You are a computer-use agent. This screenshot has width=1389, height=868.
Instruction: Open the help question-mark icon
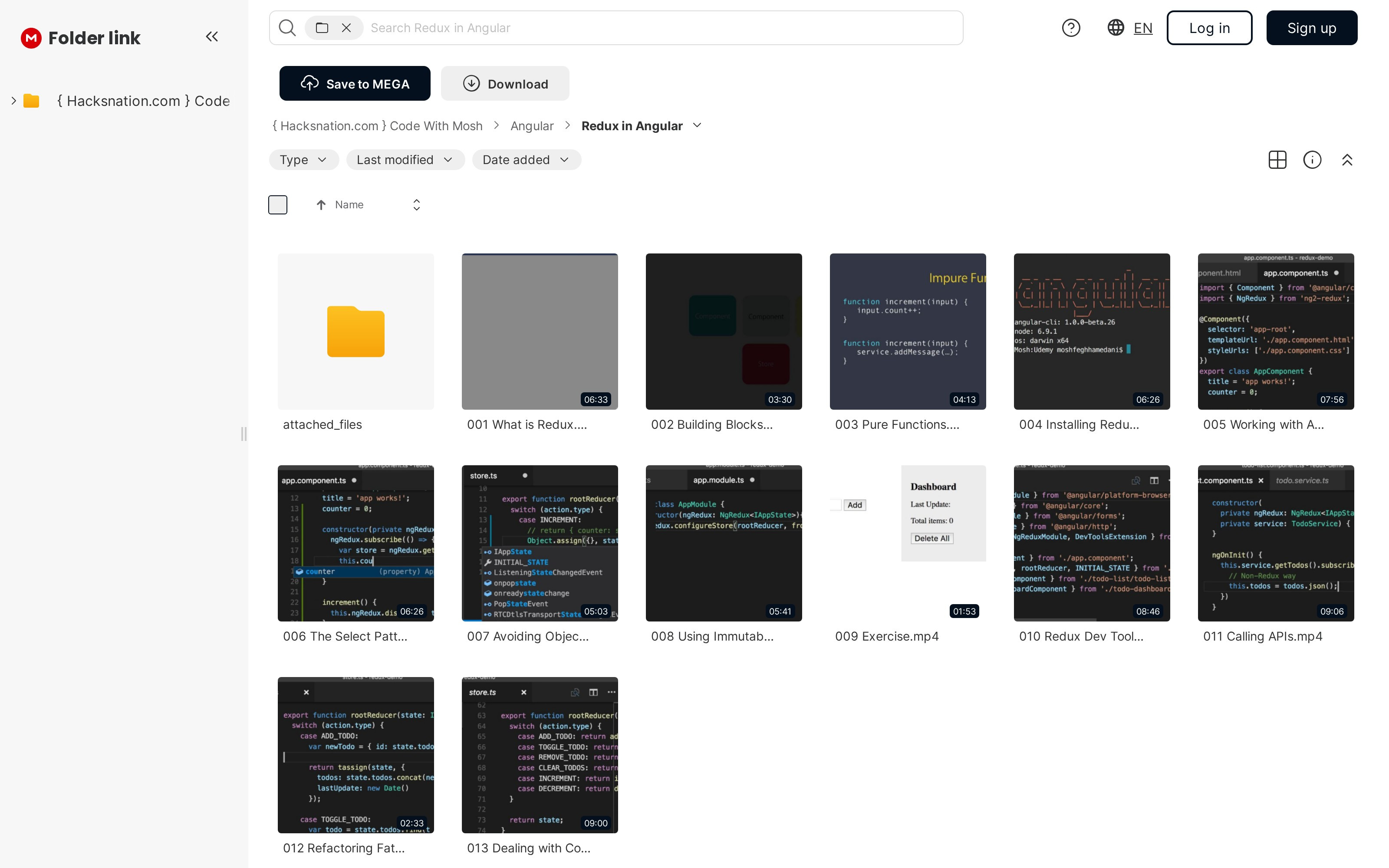(1070, 27)
